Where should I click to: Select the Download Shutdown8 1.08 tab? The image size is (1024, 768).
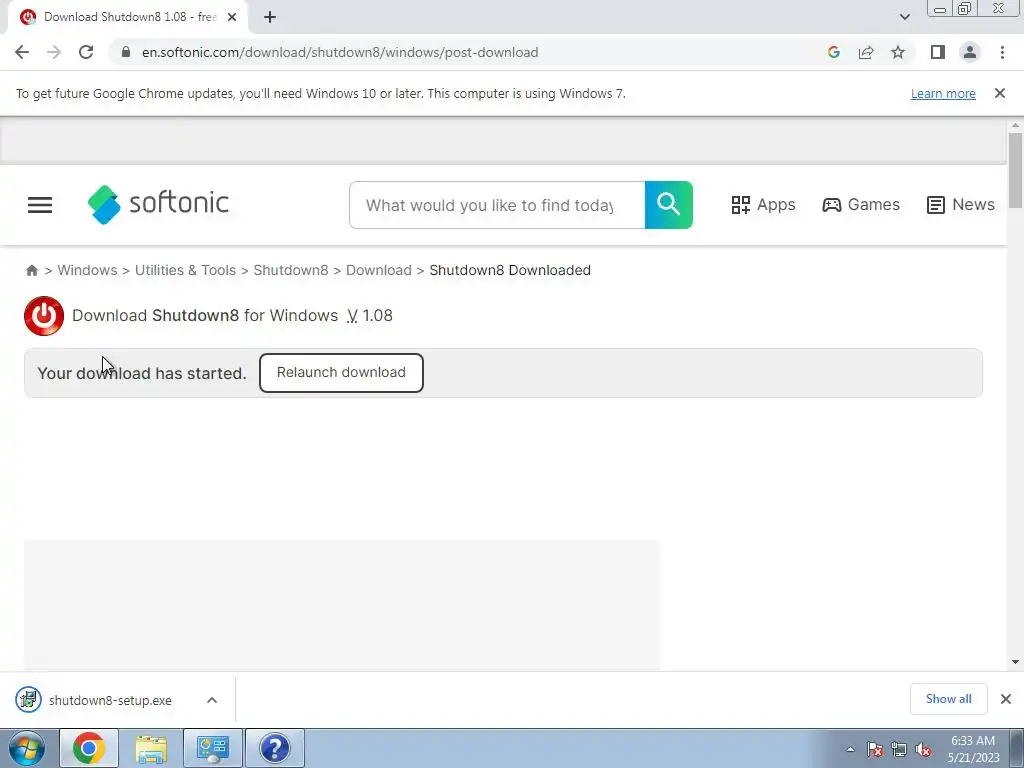pyautogui.click(x=128, y=17)
